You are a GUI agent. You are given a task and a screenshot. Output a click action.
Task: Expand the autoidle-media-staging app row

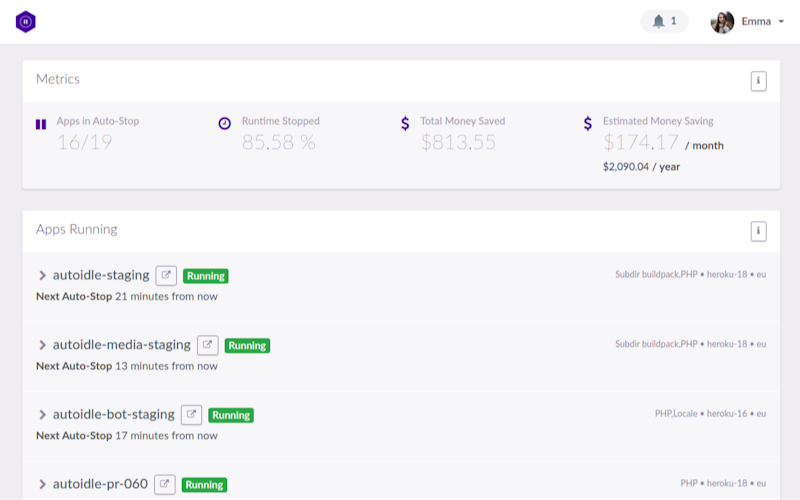tap(42, 345)
